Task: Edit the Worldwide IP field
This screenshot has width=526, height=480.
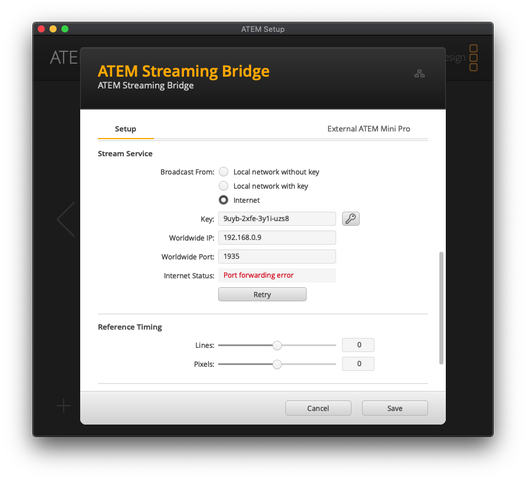Action: [277, 237]
